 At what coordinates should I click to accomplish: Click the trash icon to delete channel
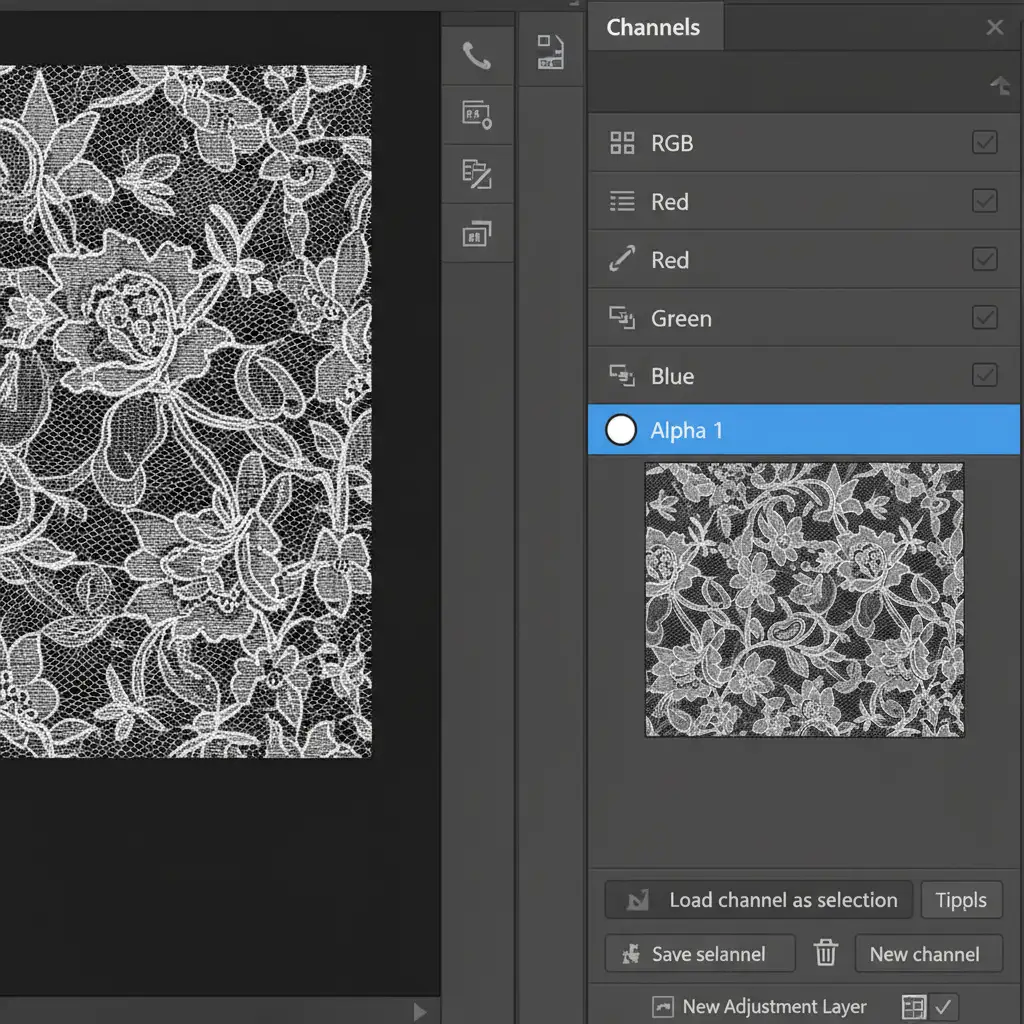click(825, 953)
